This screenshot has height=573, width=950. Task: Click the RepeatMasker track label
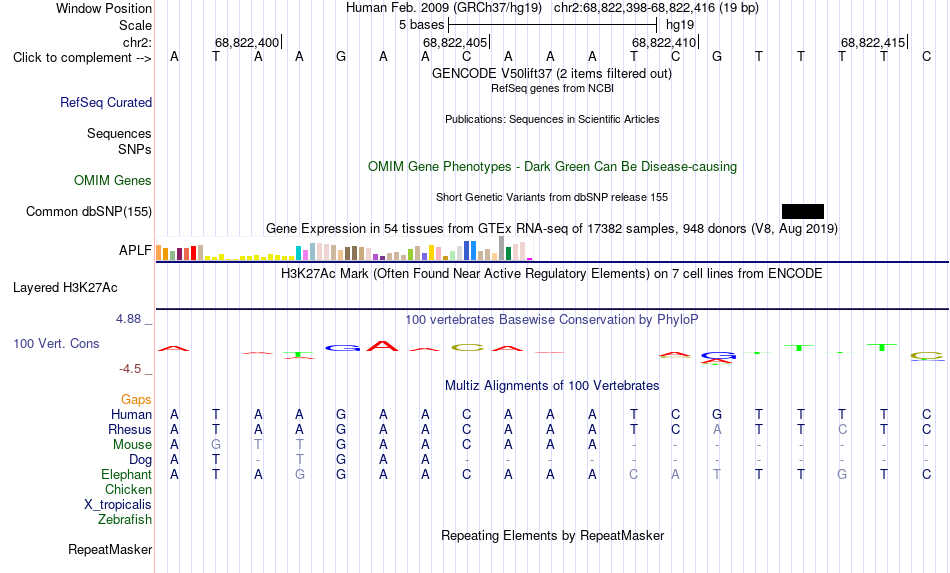pos(110,549)
